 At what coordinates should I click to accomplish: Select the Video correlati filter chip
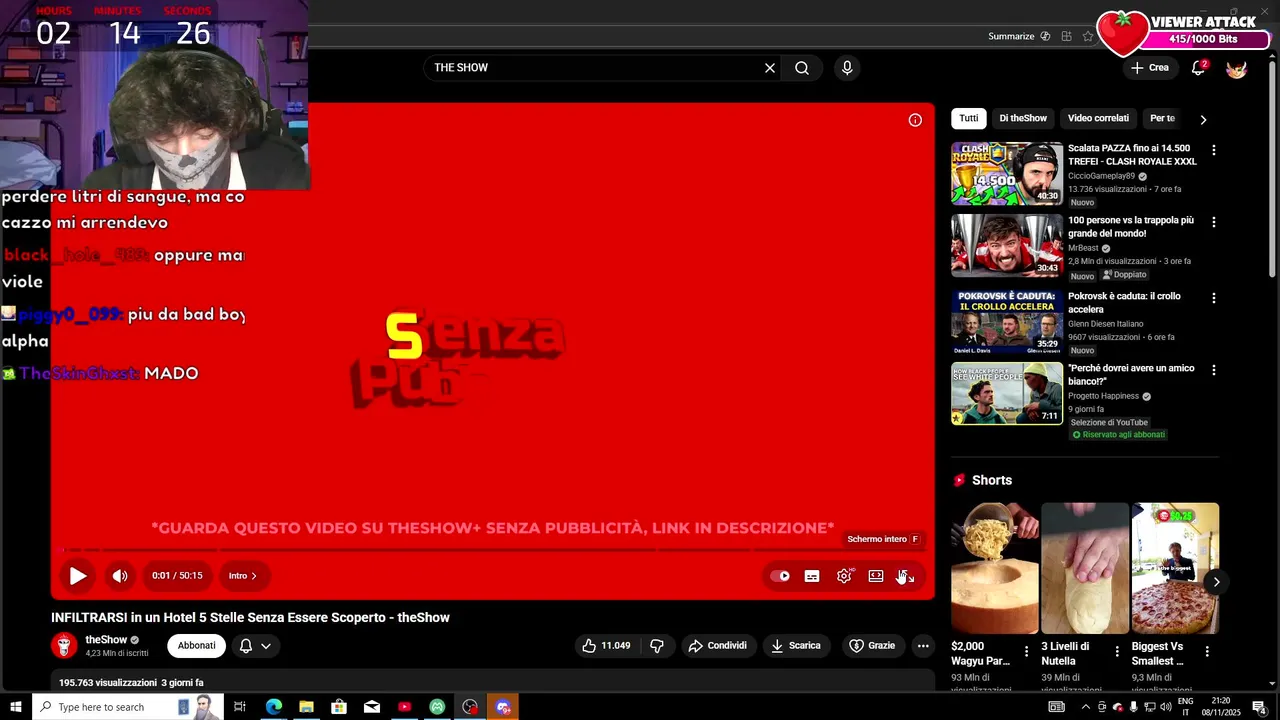1098,118
